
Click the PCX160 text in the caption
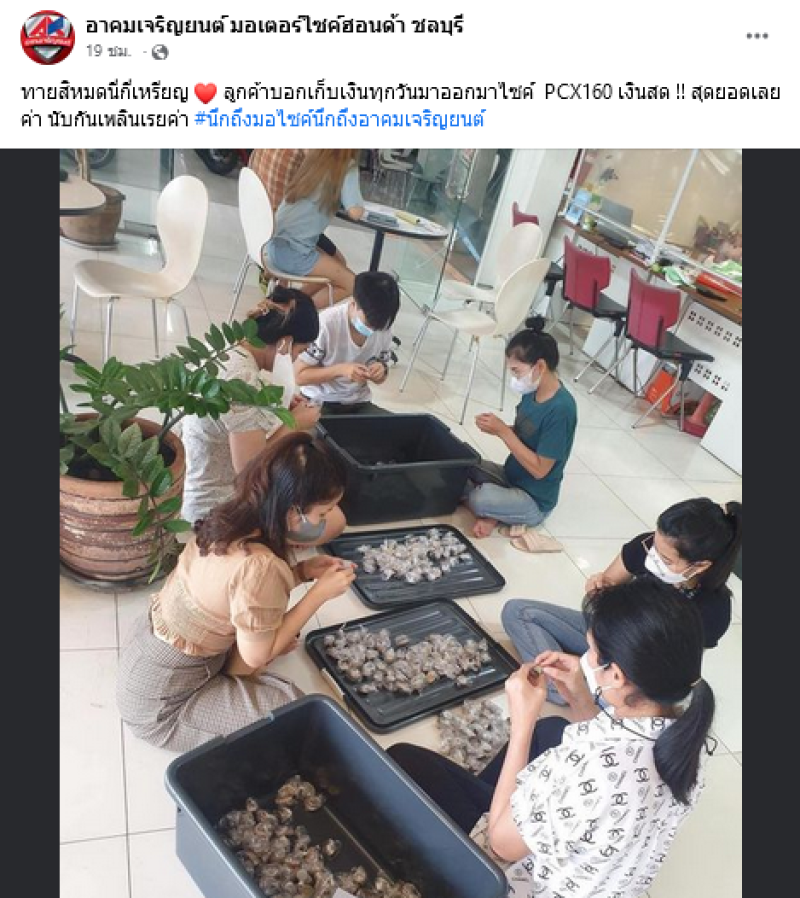[578, 92]
